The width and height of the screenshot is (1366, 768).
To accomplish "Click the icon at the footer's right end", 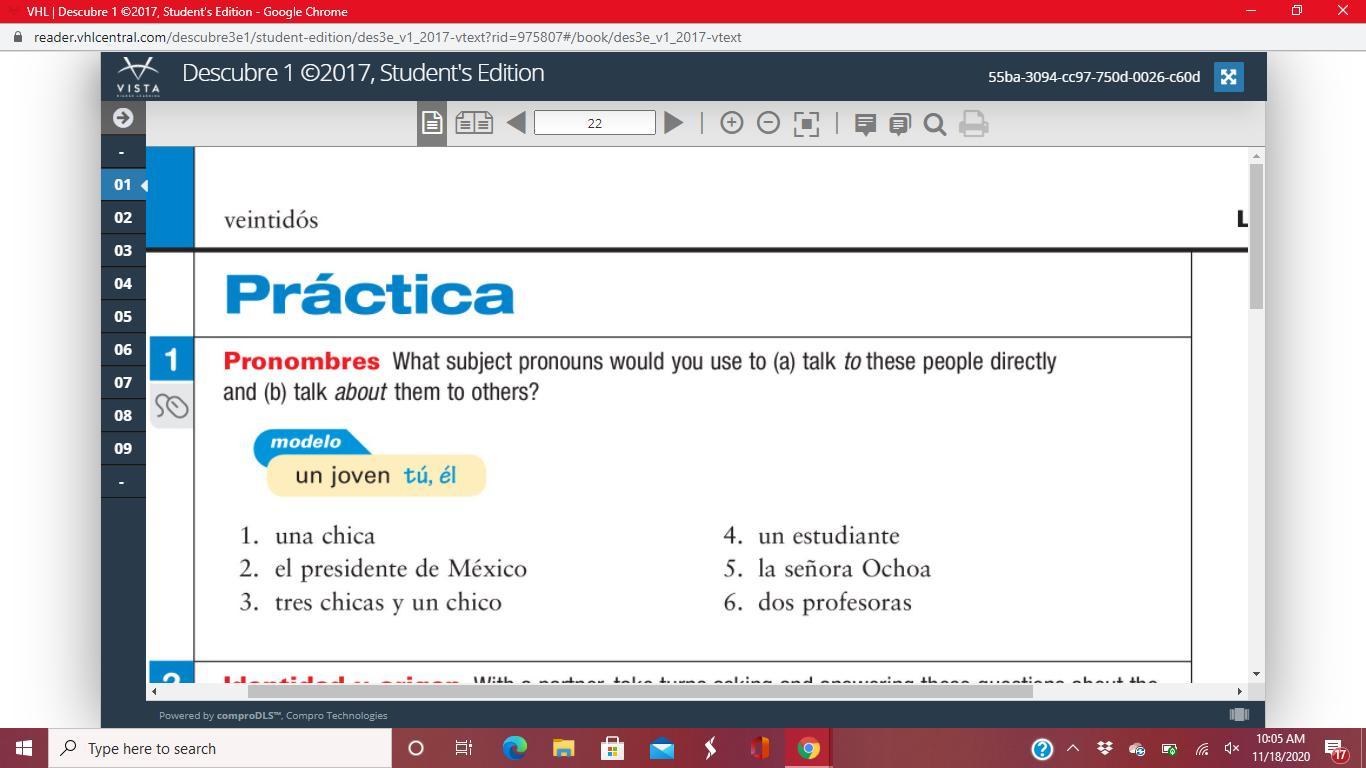I will [x=1239, y=714].
